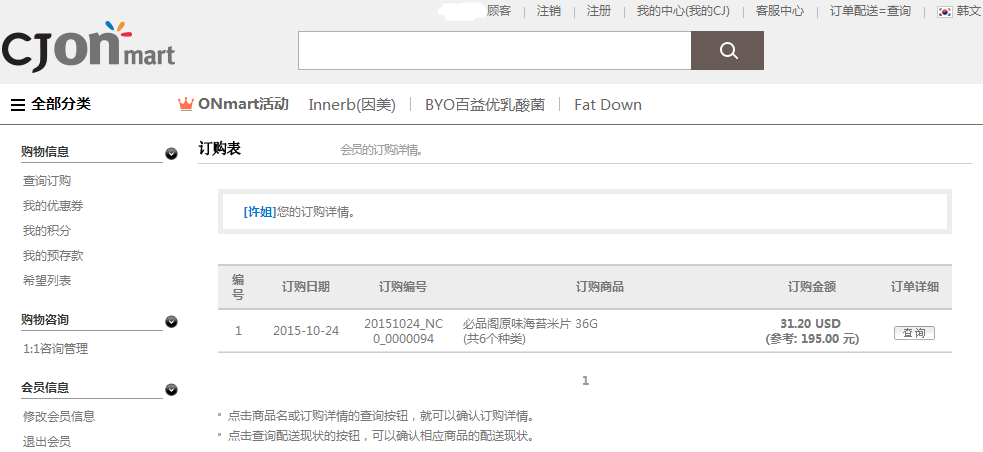
Task: Open 我的优惠券 in the sidebar
Action: coord(53,206)
